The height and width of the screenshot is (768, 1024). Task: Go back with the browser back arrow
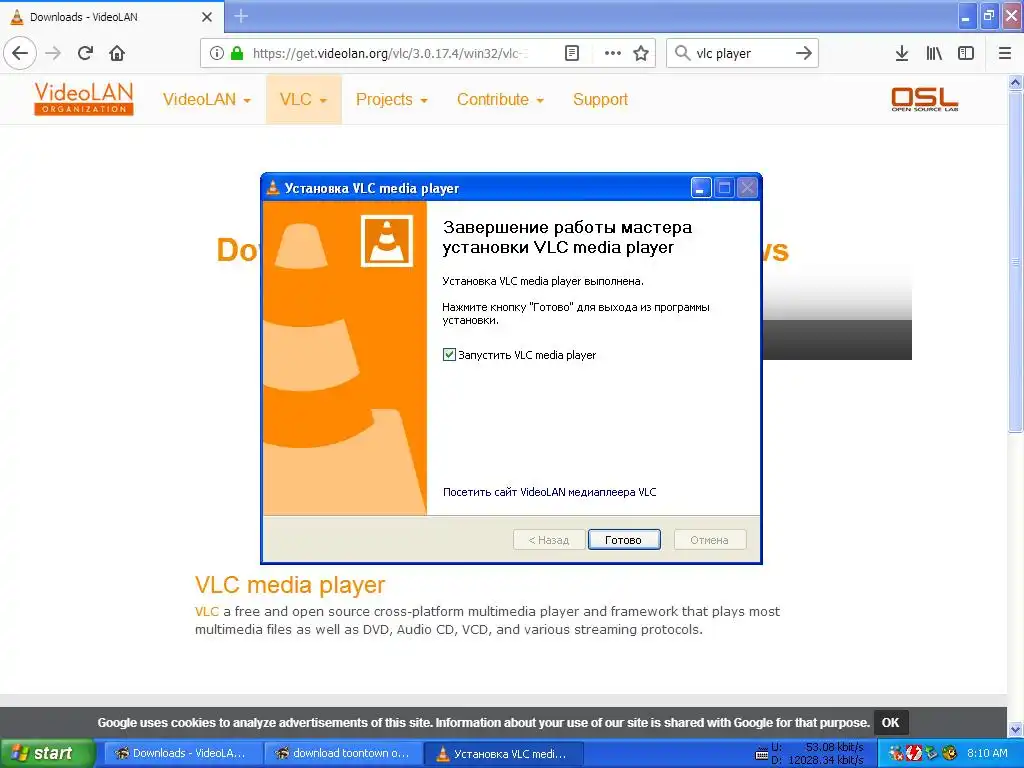tap(20, 53)
